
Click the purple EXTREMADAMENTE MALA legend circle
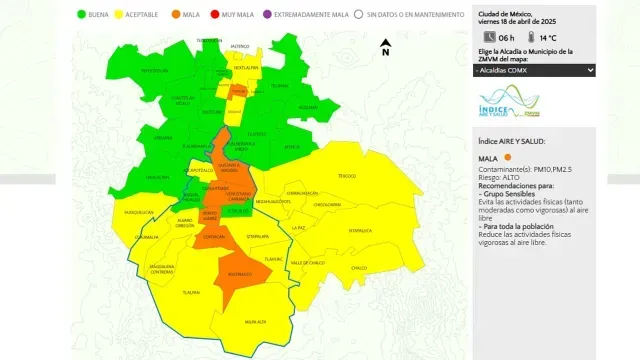coord(267,14)
